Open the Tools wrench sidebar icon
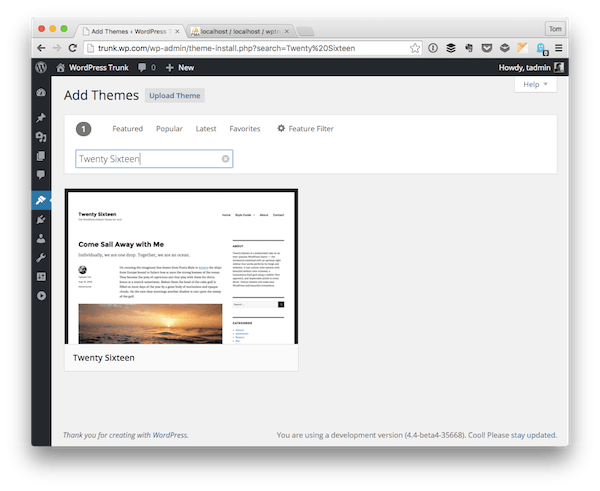 point(41,258)
